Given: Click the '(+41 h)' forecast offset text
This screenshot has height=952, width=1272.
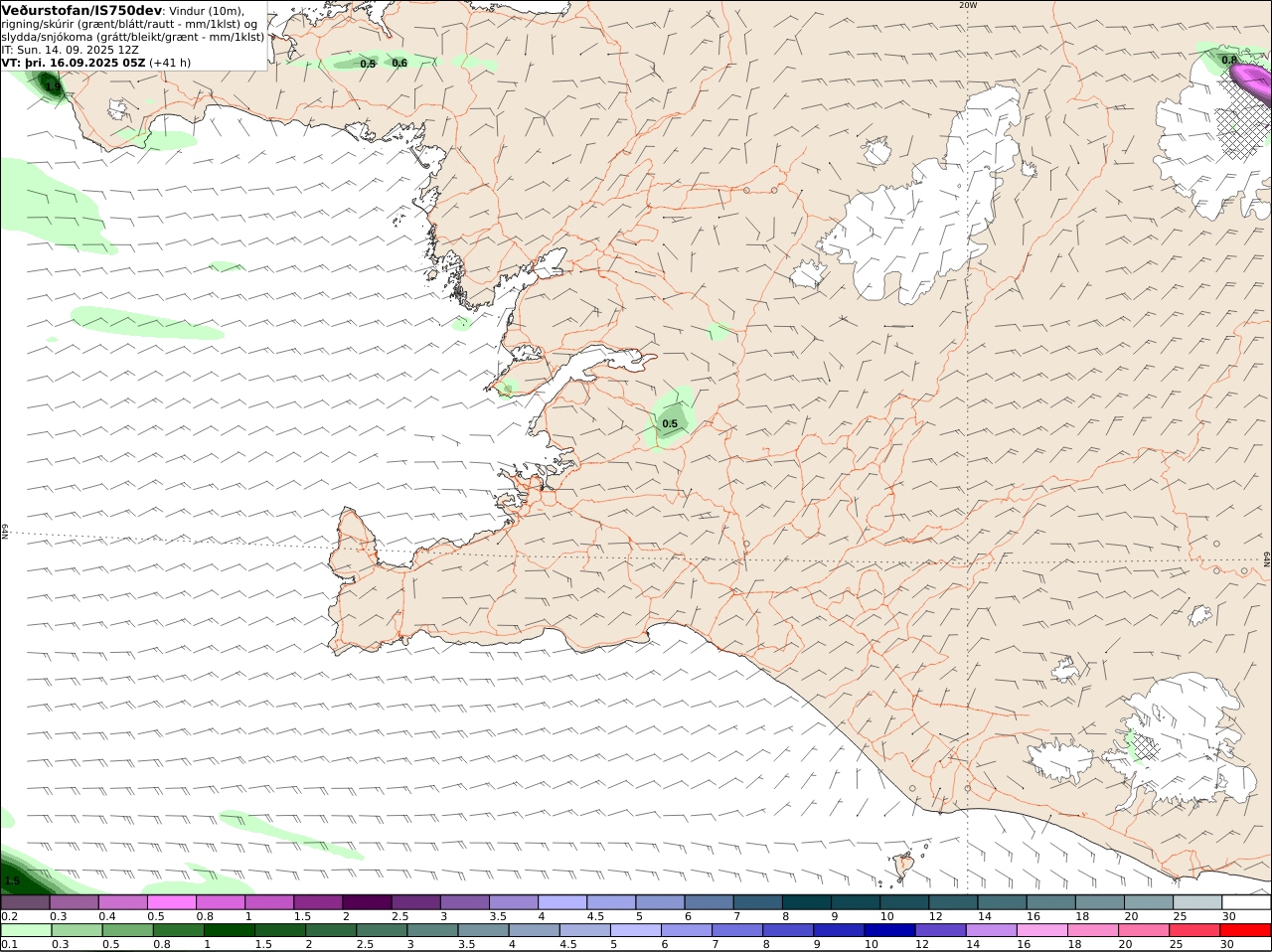Looking at the screenshot, I should click(x=171, y=63).
